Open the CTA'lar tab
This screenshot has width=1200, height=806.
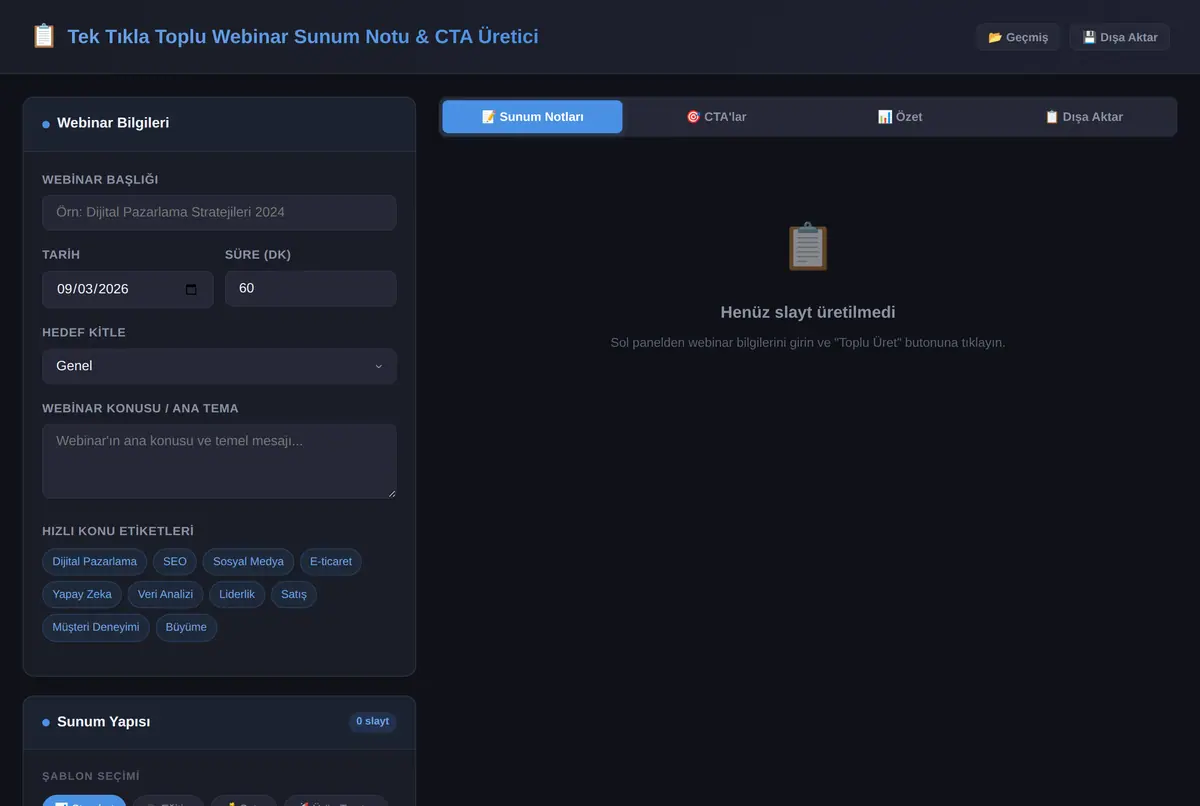(716, 117)
